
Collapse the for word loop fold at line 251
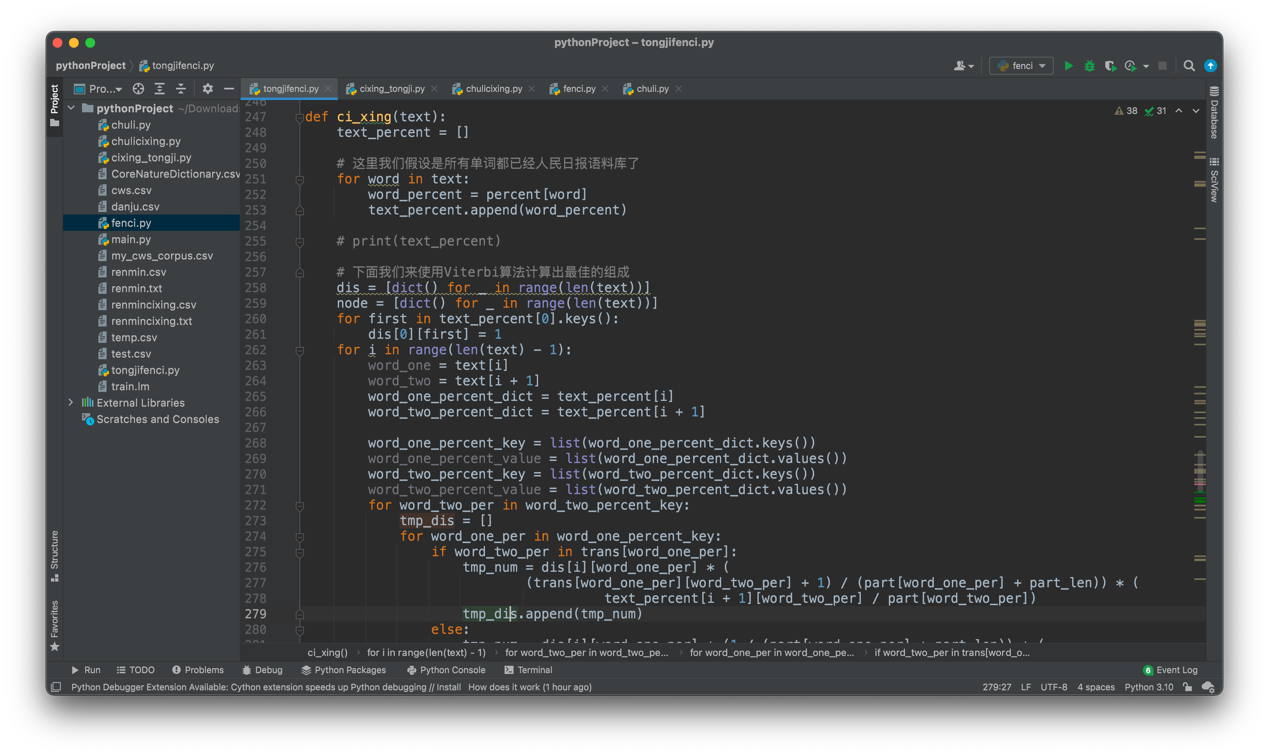pos(299,179)
